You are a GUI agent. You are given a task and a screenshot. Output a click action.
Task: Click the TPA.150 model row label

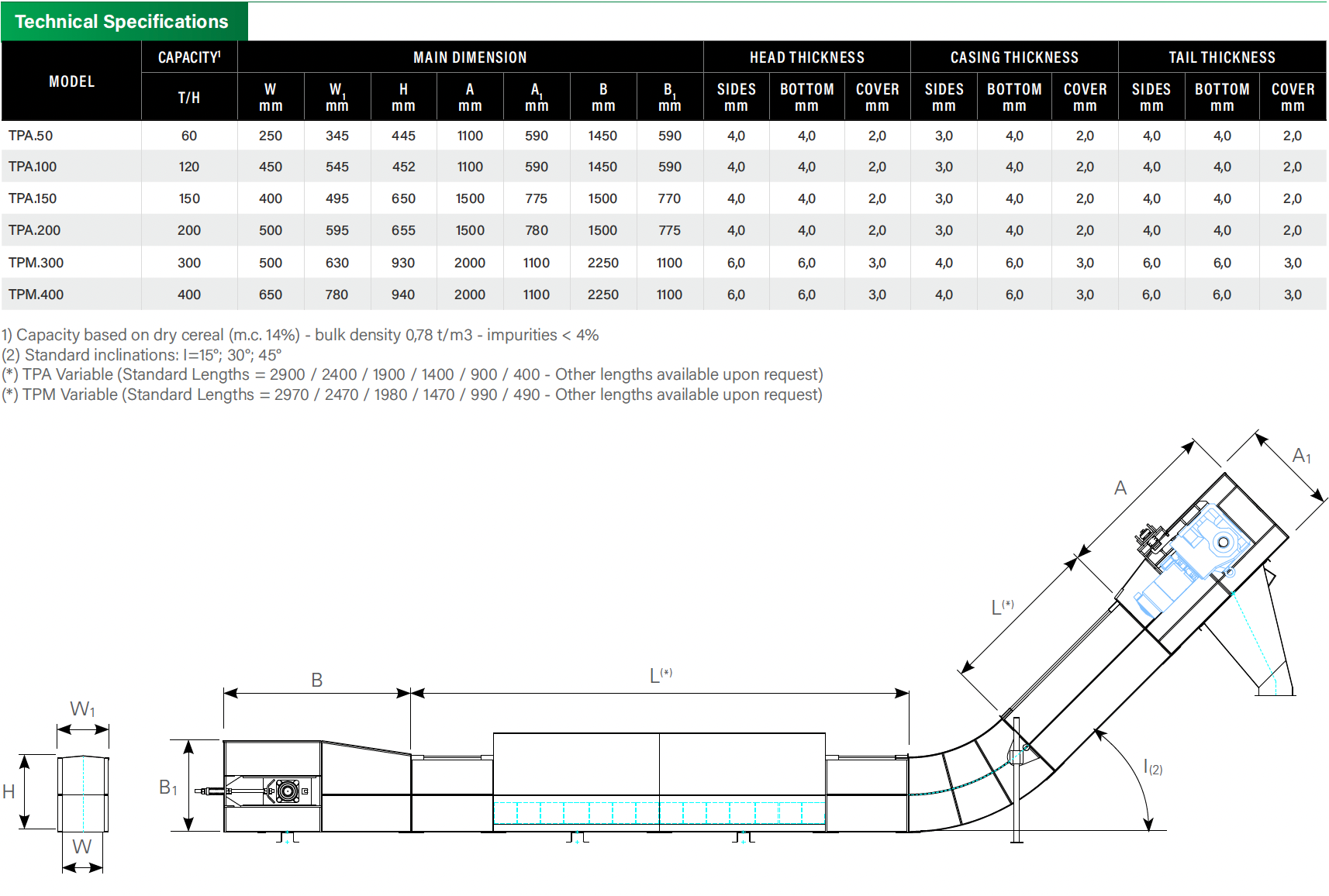33,198
